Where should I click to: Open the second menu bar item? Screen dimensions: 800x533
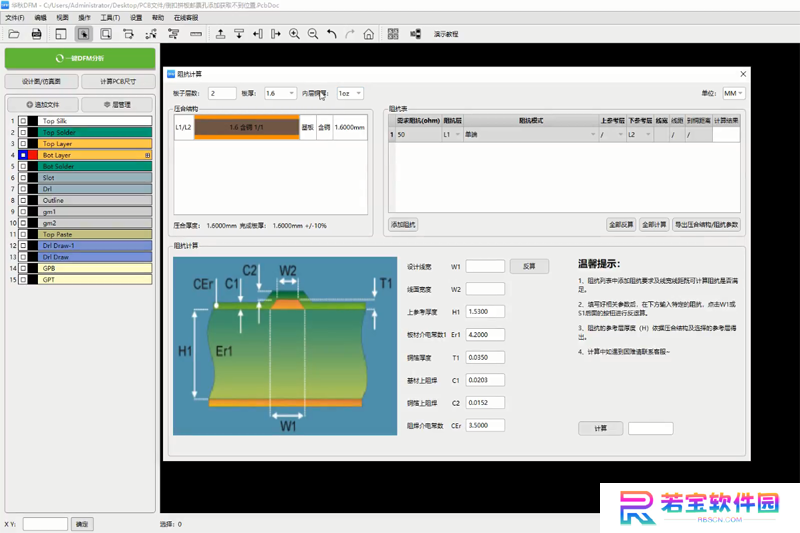click(40, 18)
